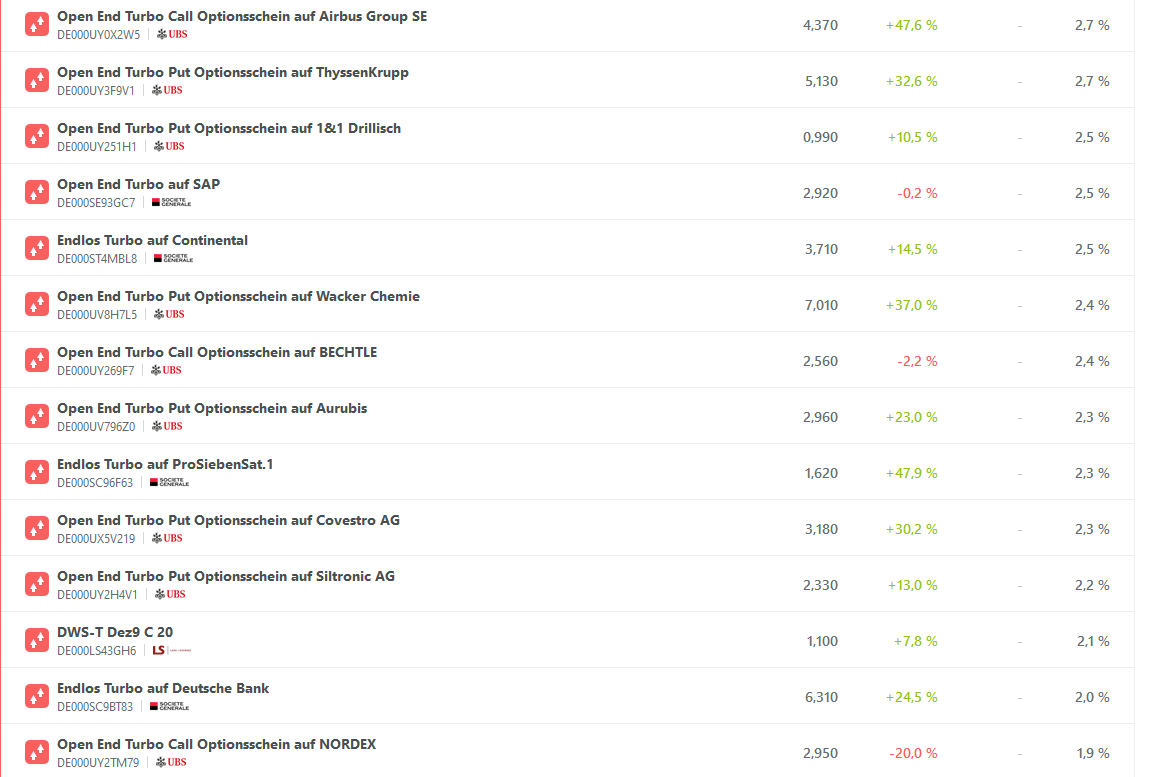Click the red arrow icon beside Wacker Chemie
Image resolution: width=1150 pixels, height=777 pixels.
(37, 305)
